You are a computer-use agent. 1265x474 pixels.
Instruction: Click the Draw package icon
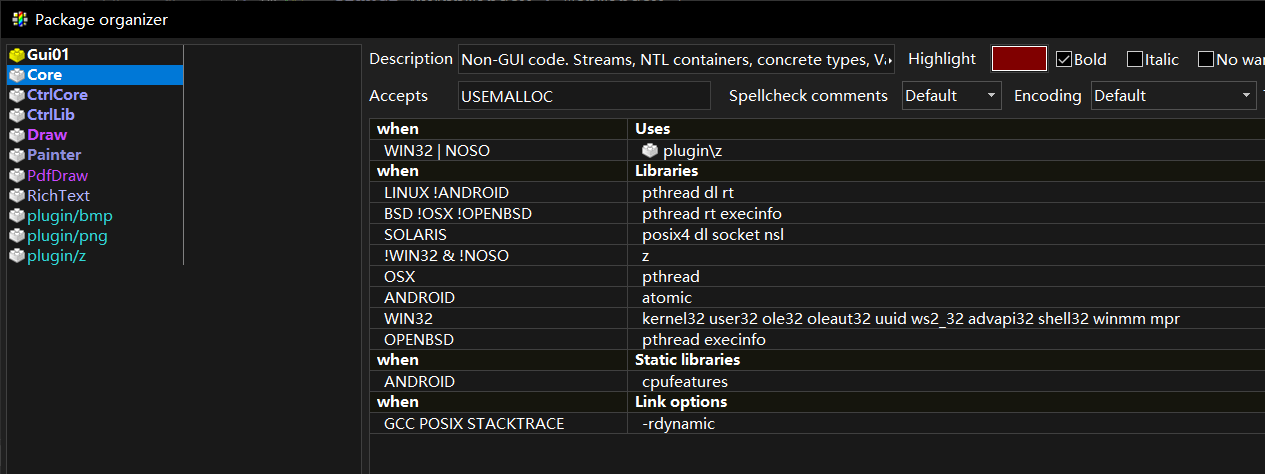[x=16, y=135]
